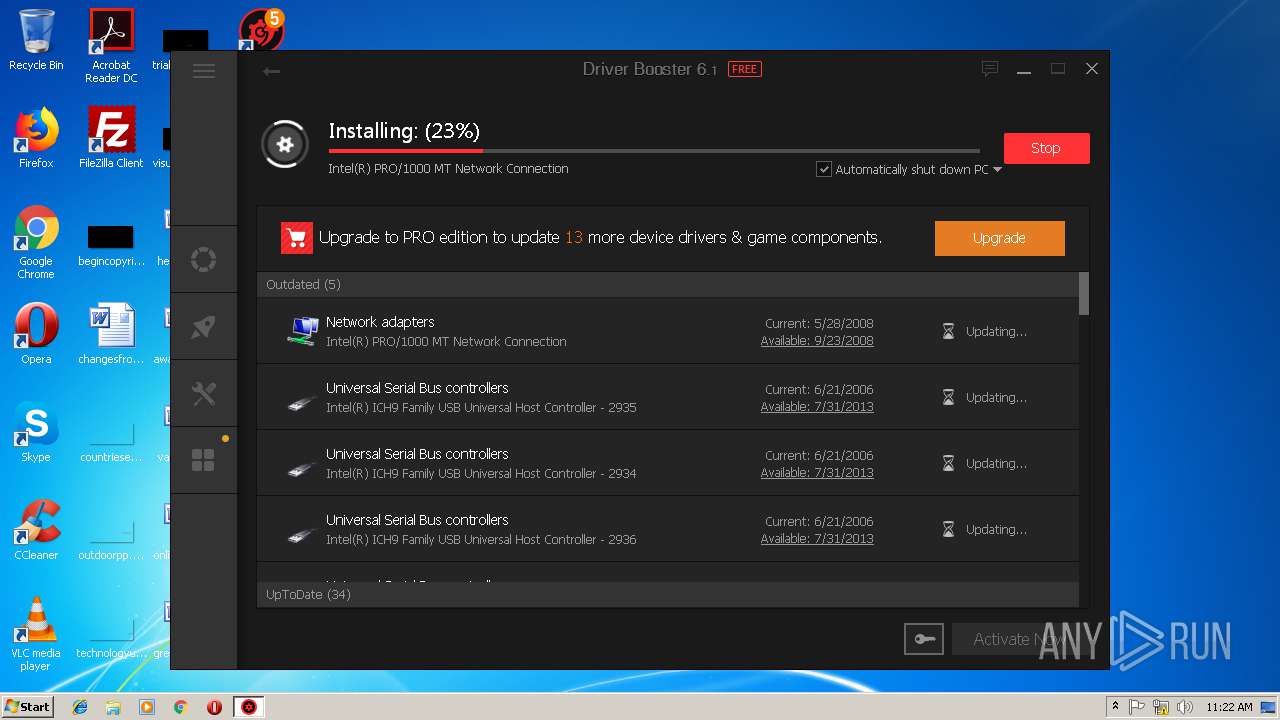Click the USB icon for controller 2936
1280x720 pixels.
coord(301,534)
